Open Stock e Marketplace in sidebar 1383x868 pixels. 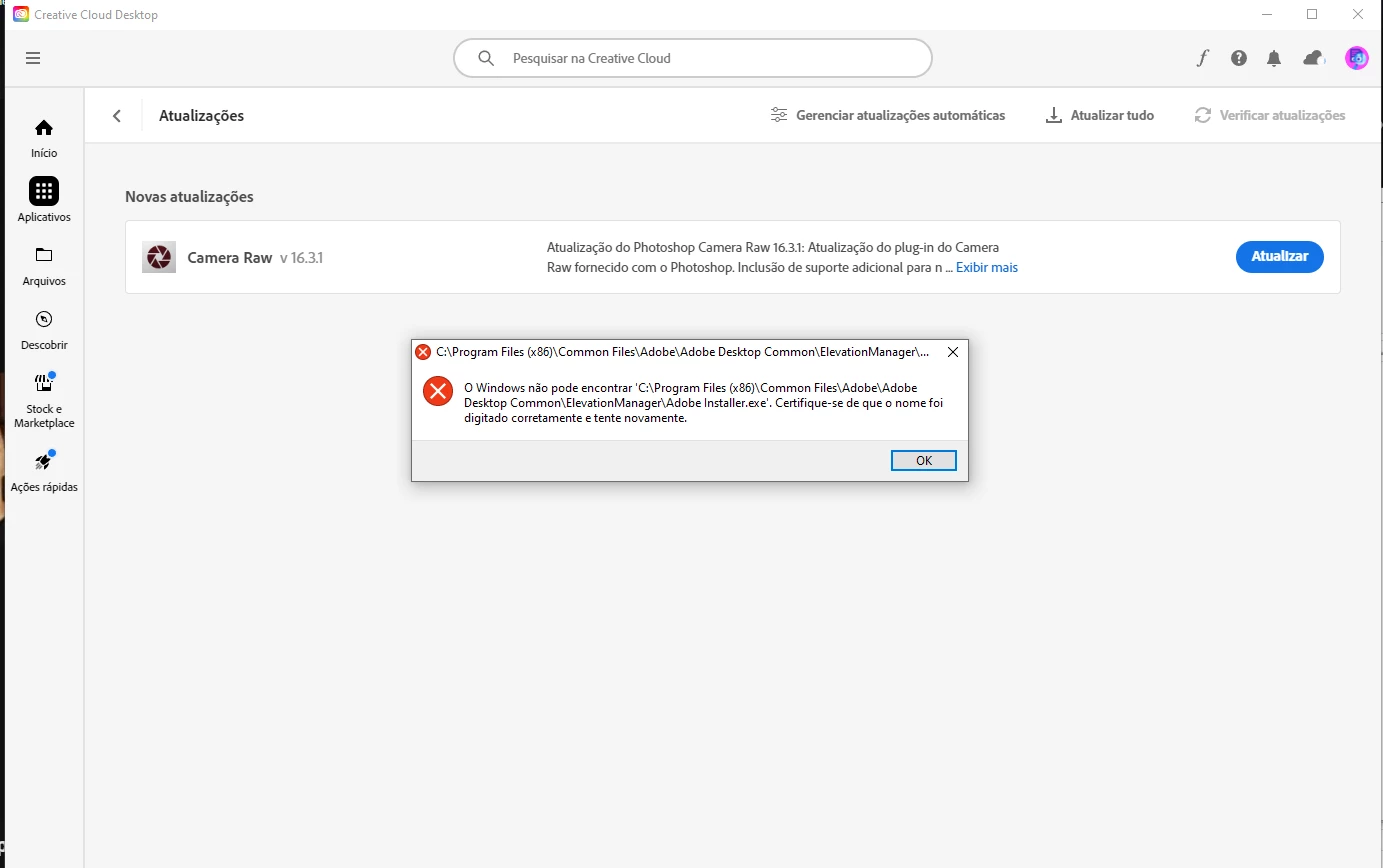pyautogui.click(x=44, y=401)
